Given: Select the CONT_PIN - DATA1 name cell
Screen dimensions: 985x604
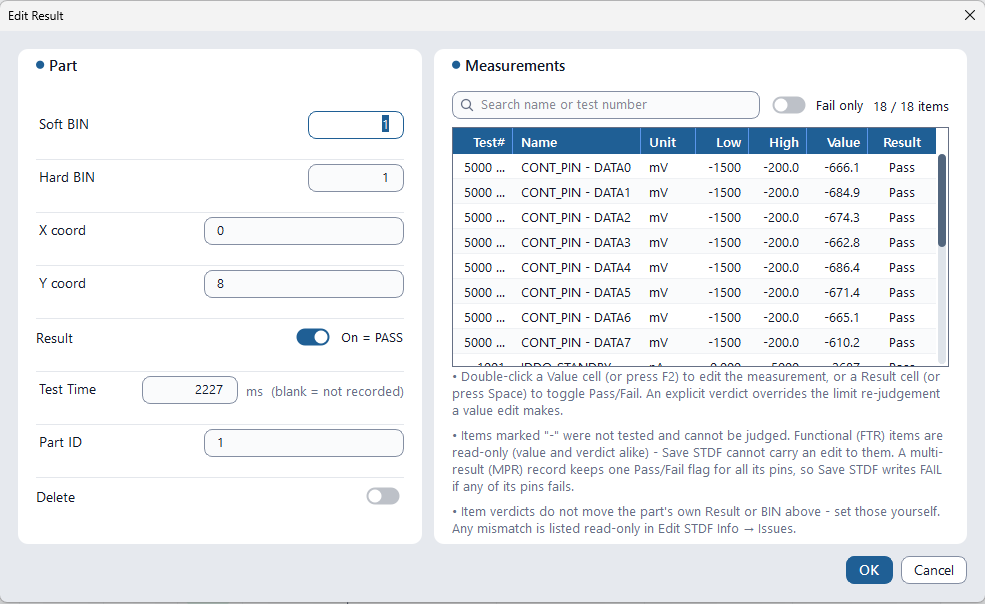Looking at the screenshot, I should coord(576,193).
